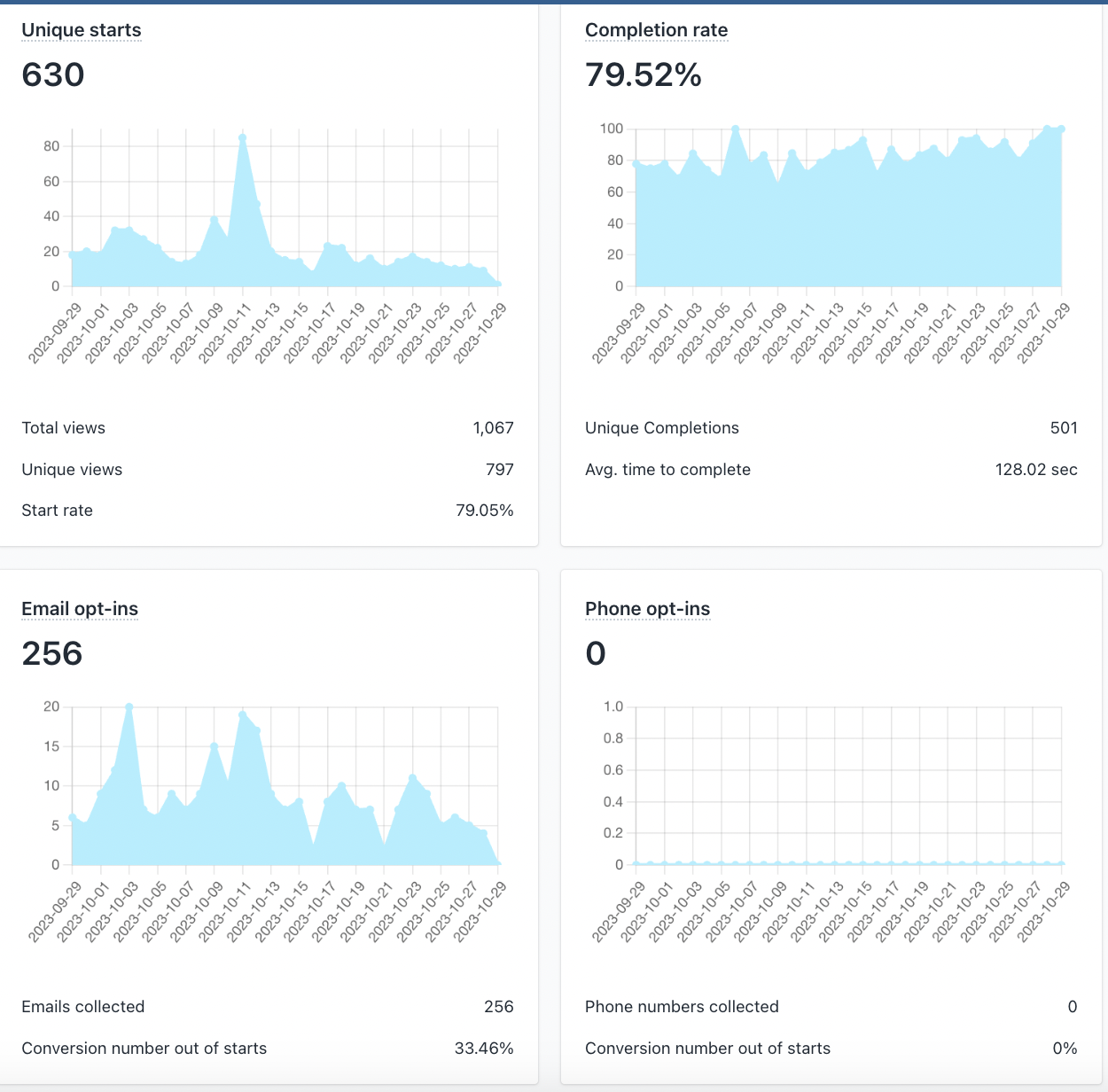Click the Email opt-ins data point on 2023-10-11
Screen dimensions: 1108x1092
click(242, 714)
